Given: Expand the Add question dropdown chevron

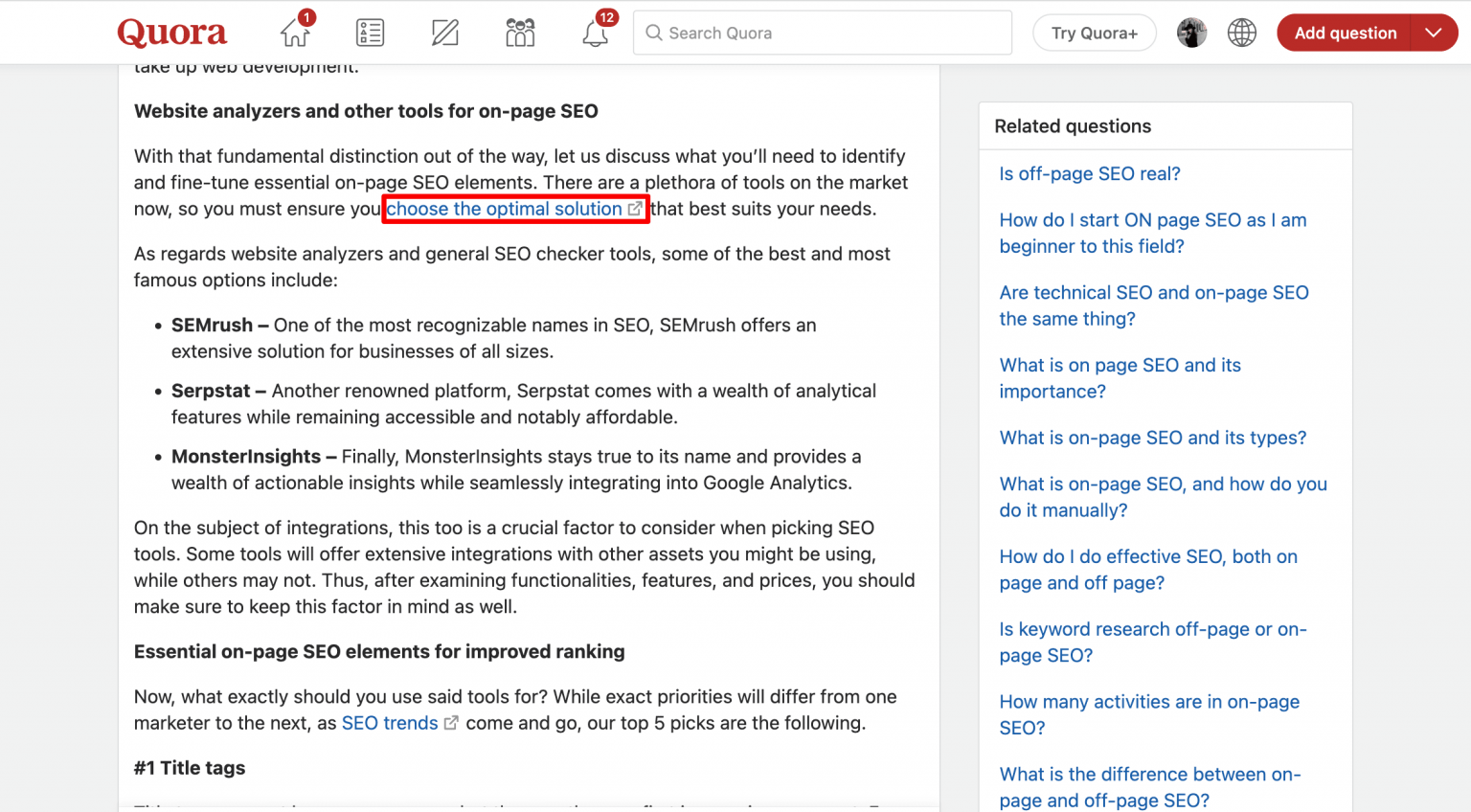Looking at the screenshot, I should (x=1433, y=32).
